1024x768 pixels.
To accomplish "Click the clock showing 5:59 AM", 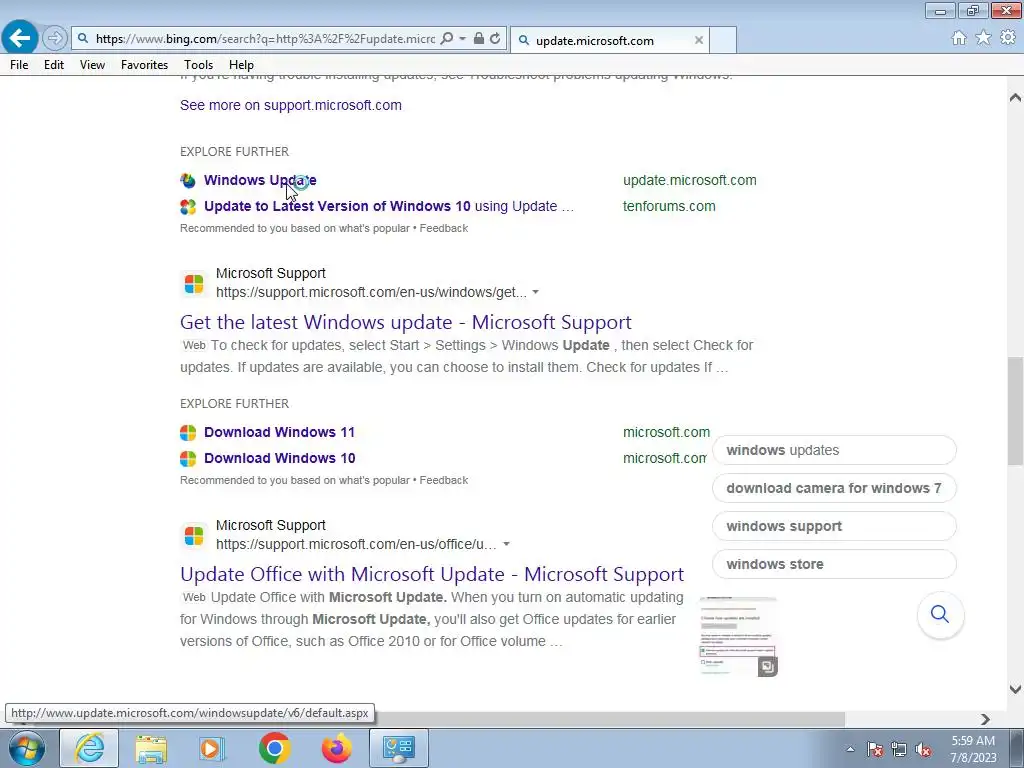I will click(x=973, y=741).
